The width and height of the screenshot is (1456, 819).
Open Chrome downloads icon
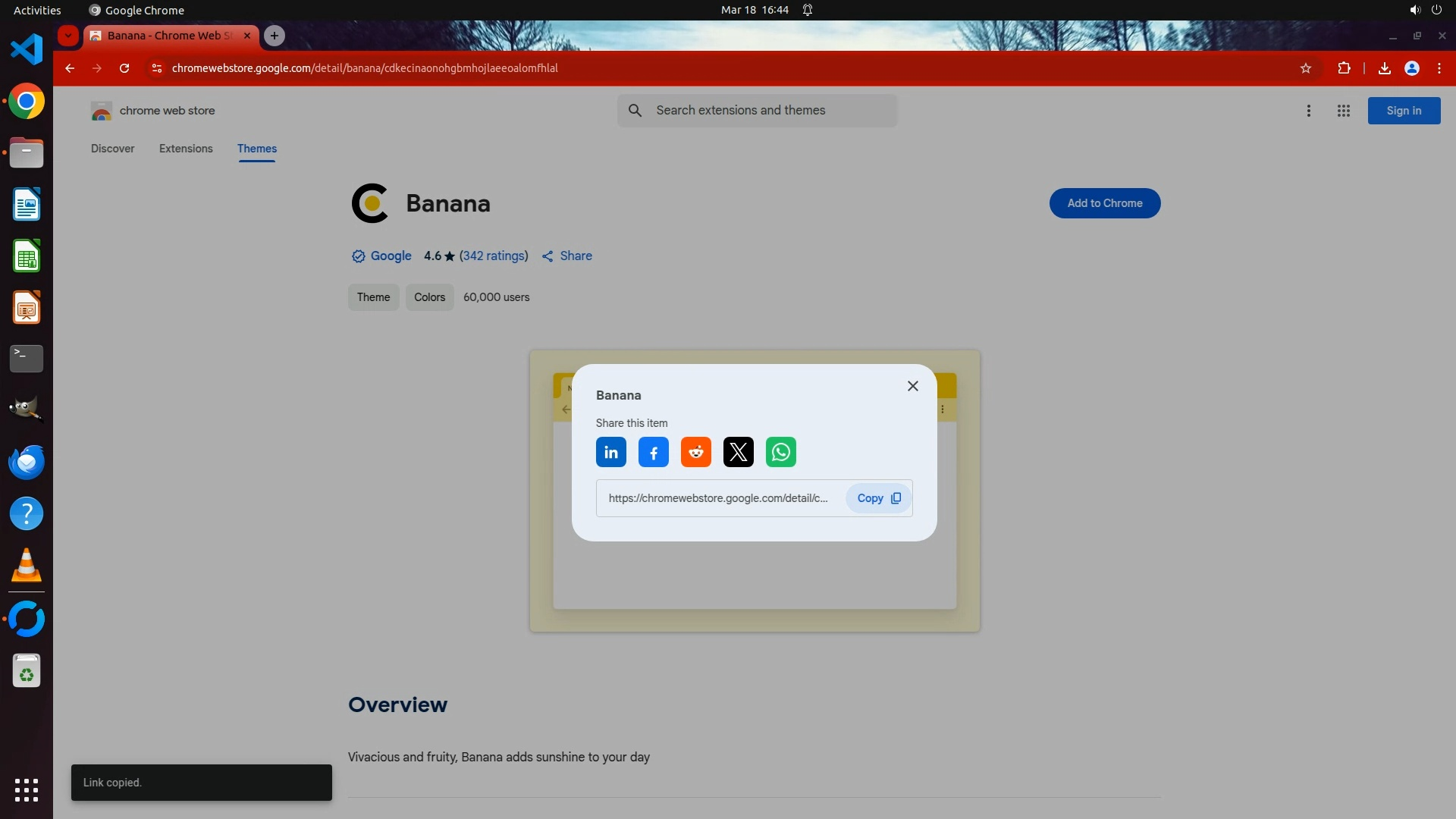tap(1384, 68)
